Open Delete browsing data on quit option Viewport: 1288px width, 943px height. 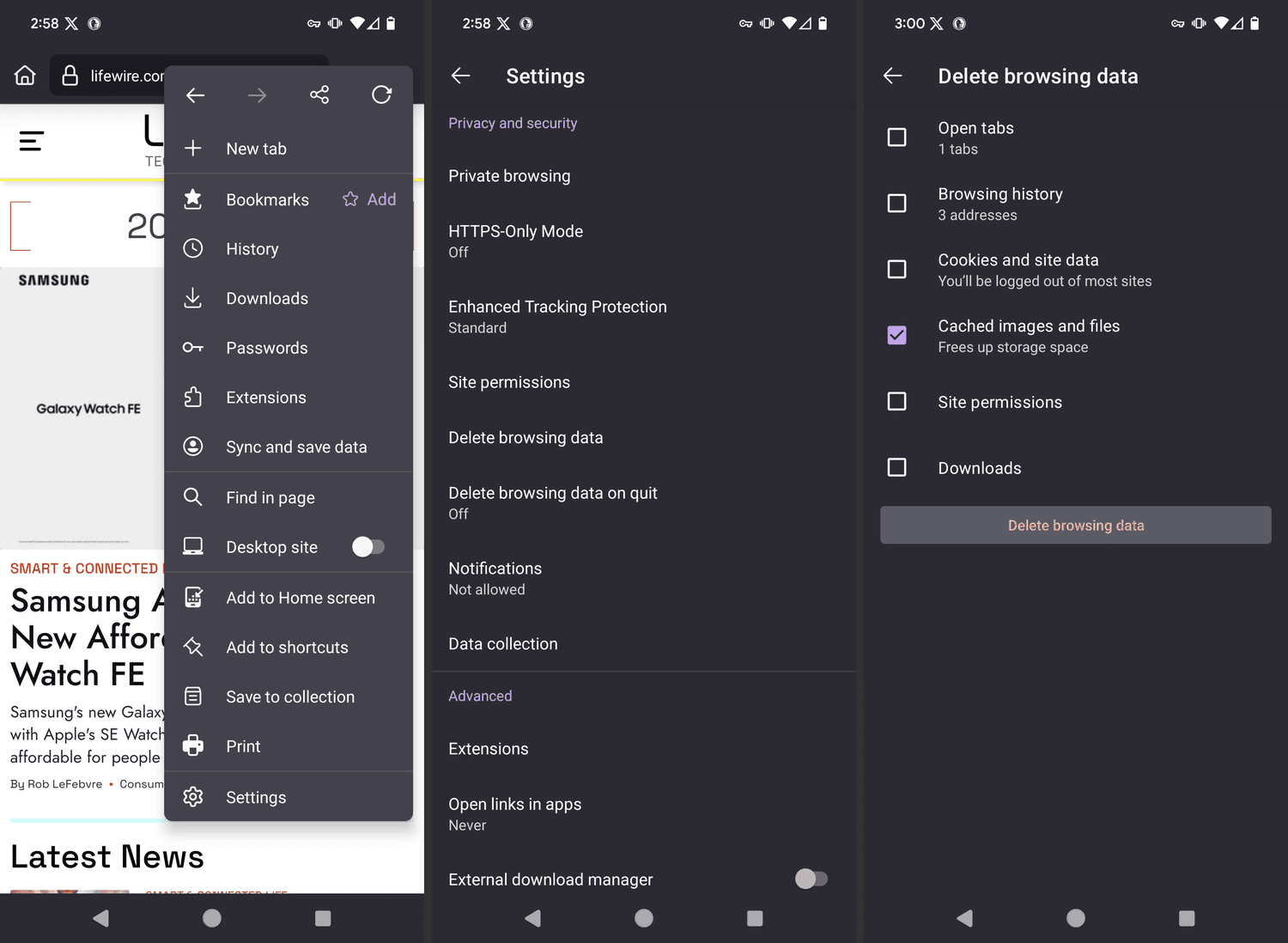coord(552,502)
